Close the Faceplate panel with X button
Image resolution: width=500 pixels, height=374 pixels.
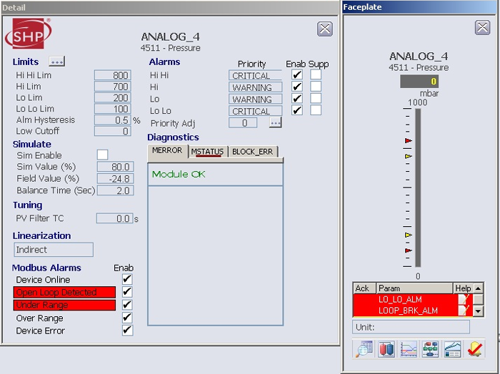click(x=482, y=27)
